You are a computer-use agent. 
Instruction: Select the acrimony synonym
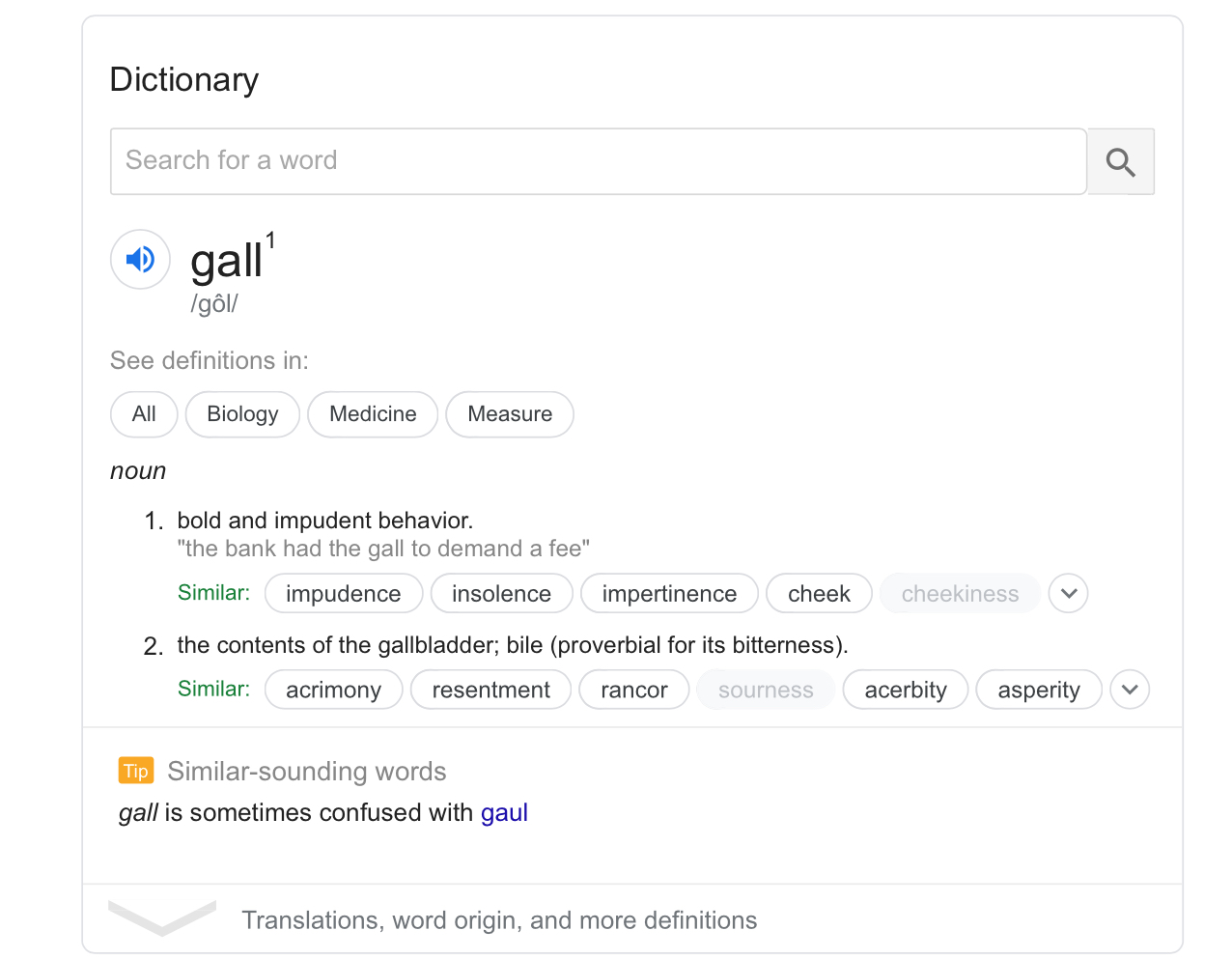tap(333, 690)
